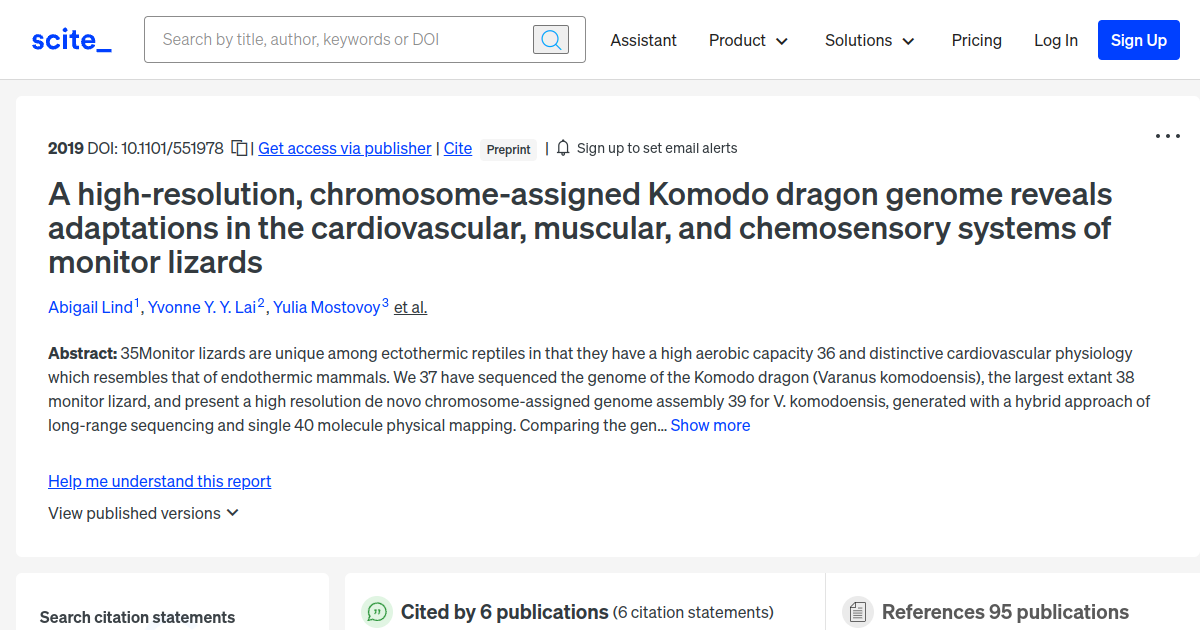Click the green quotation citation icon
The width and height of the screenshot is (1200, 630).
coord(376,611)
